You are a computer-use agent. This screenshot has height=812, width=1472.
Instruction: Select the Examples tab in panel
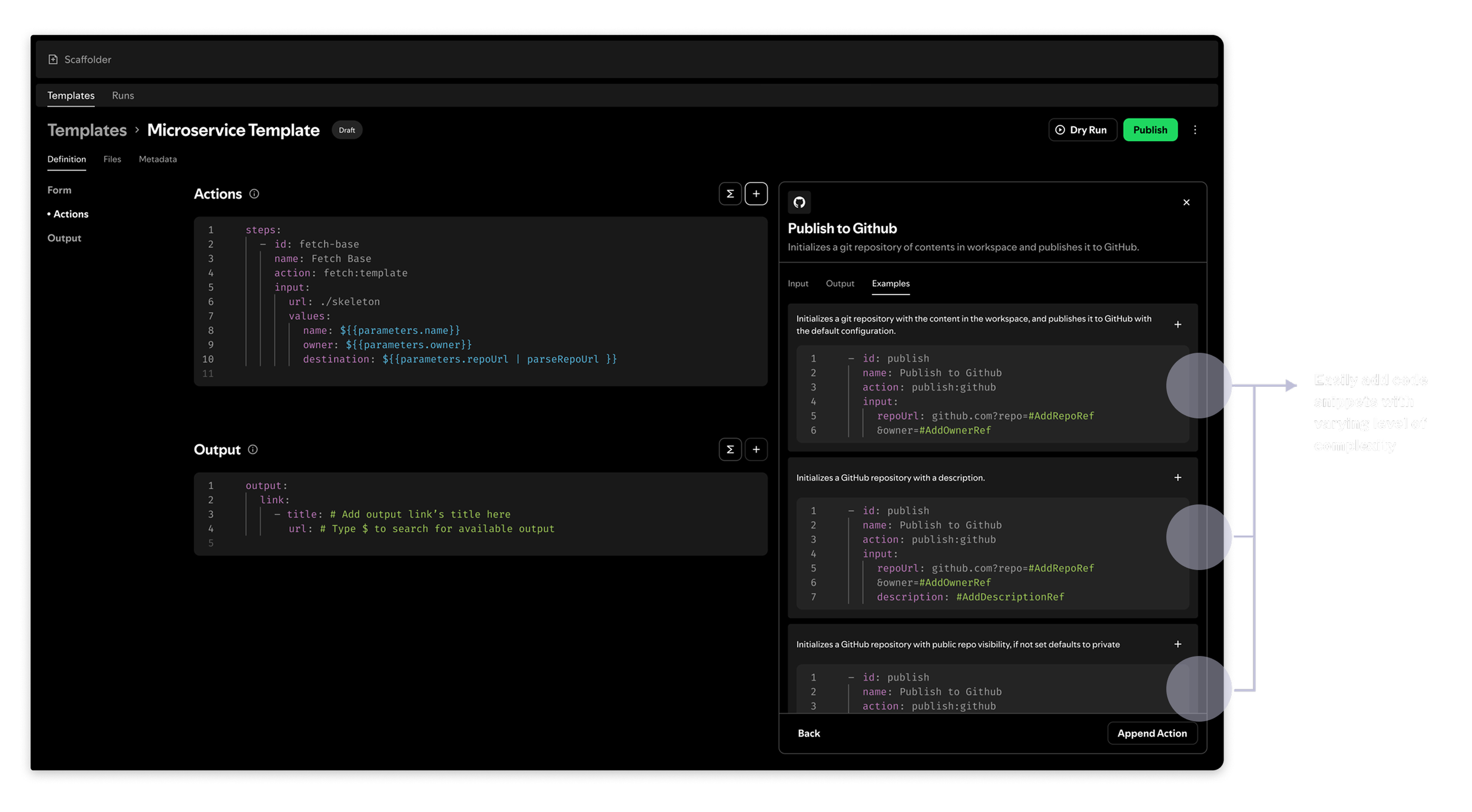890,284
